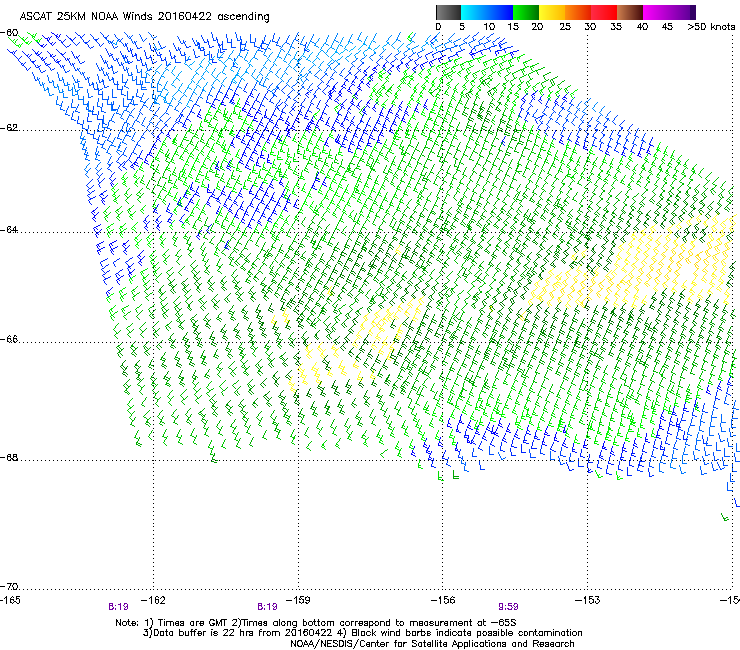
Task: Click the '-153' longitude label
Action: pos(588,600)
